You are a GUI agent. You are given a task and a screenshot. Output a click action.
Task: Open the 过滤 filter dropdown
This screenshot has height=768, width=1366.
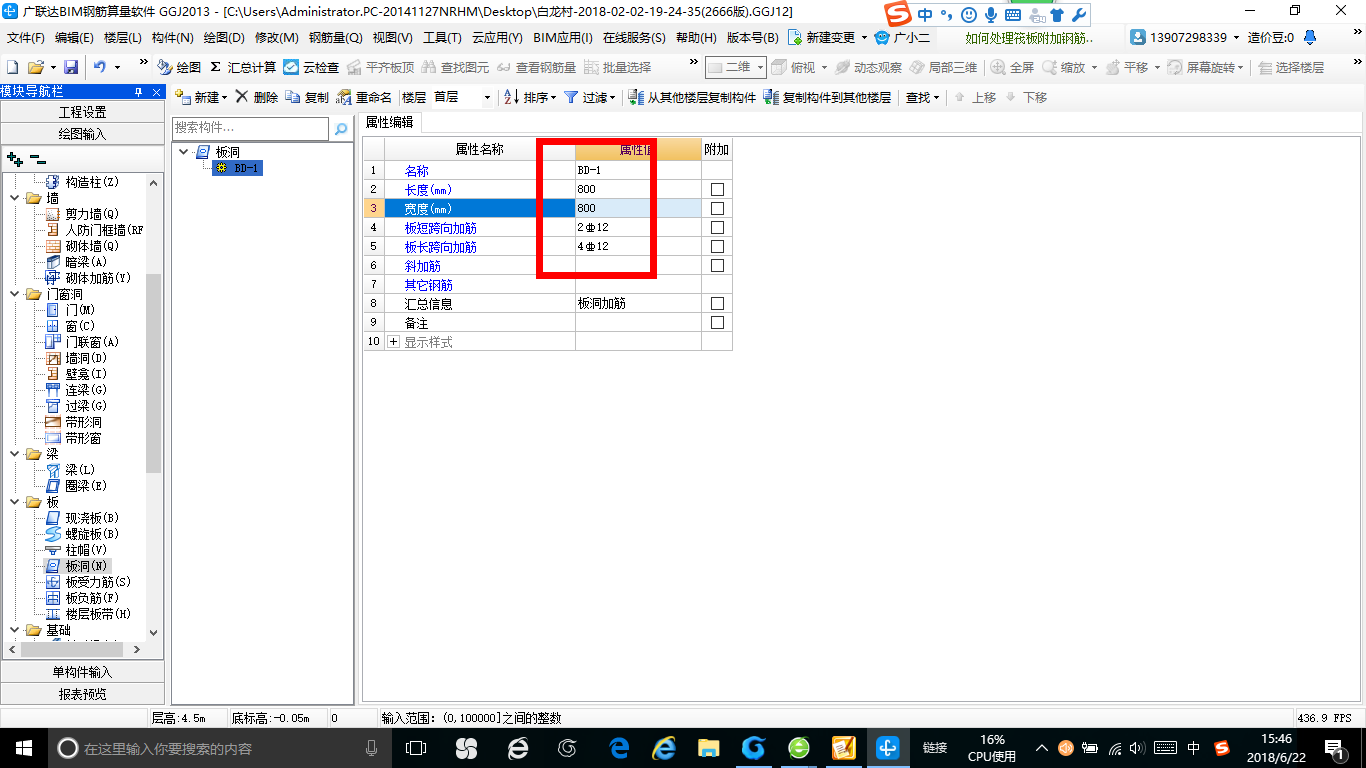612,98
